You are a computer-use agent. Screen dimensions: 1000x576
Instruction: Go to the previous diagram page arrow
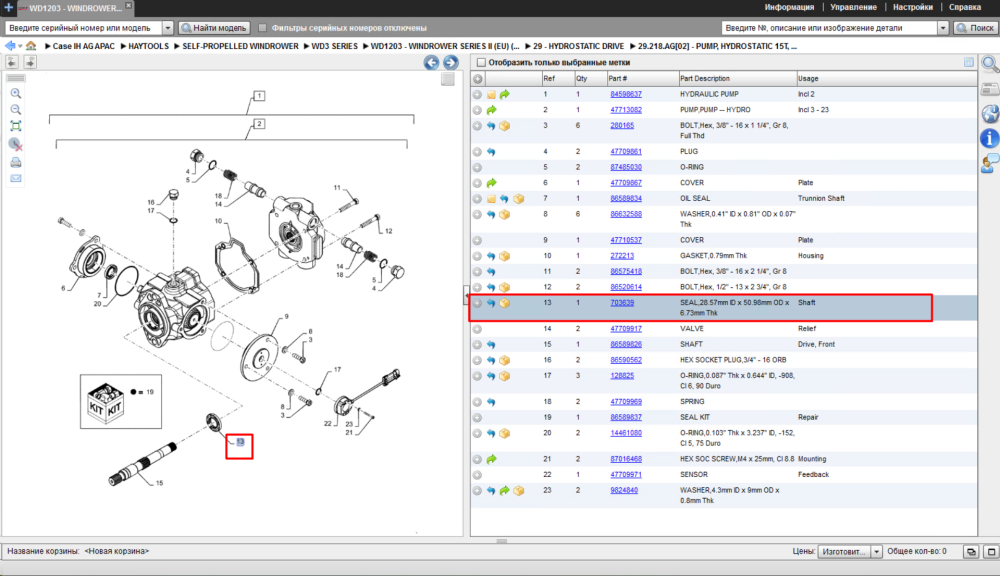pyautogui.click(x=431, y=63)
